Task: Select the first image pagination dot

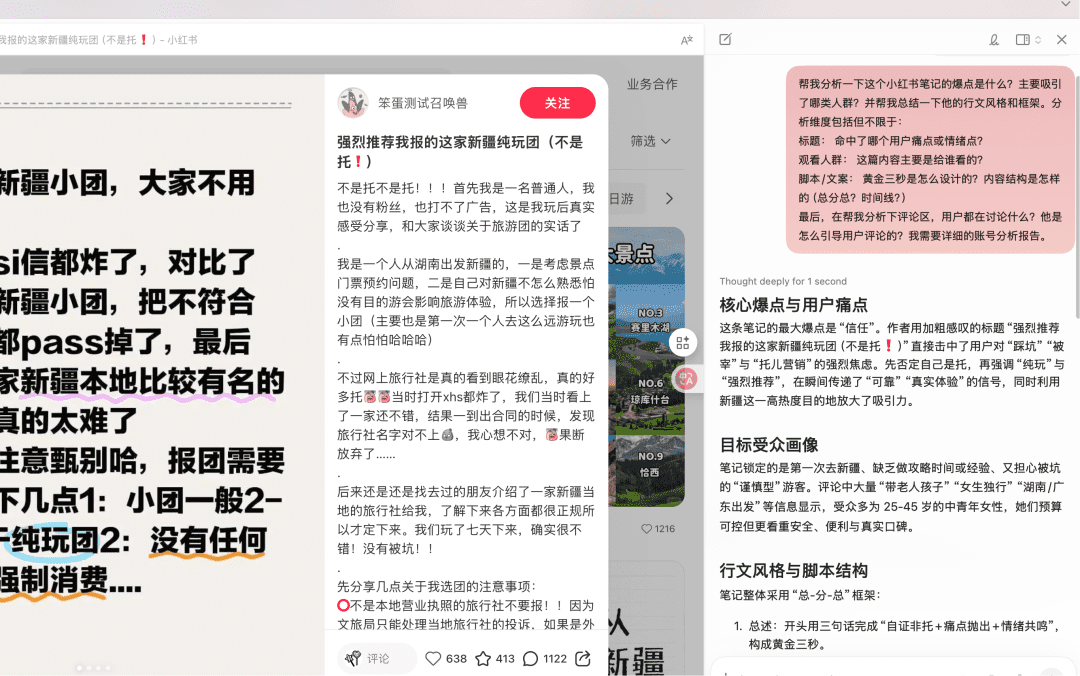Action: (x=79, y=668)
